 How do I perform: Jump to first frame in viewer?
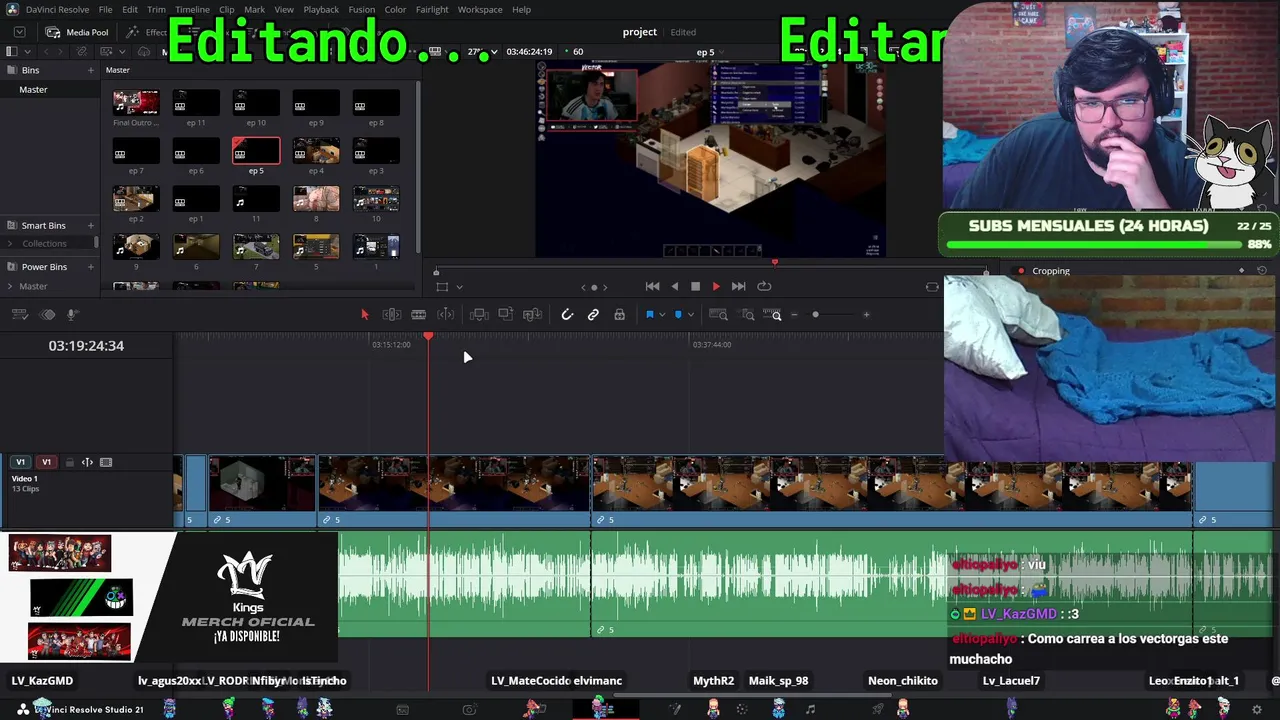coord(652,286)
